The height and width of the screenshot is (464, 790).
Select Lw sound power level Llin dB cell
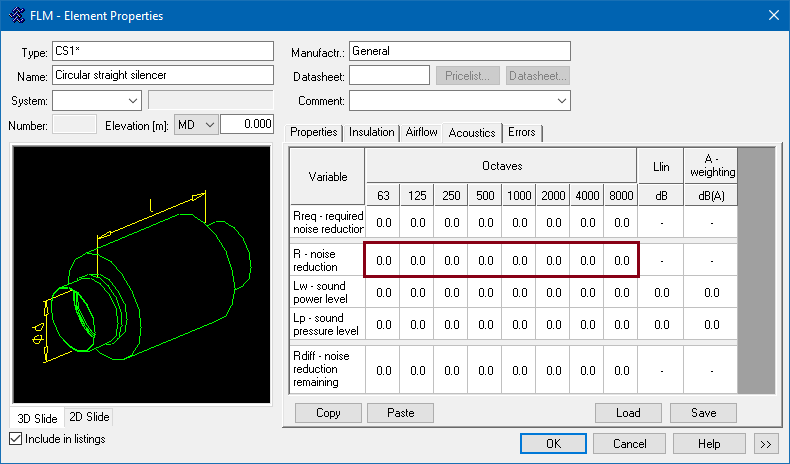(662, 293)
